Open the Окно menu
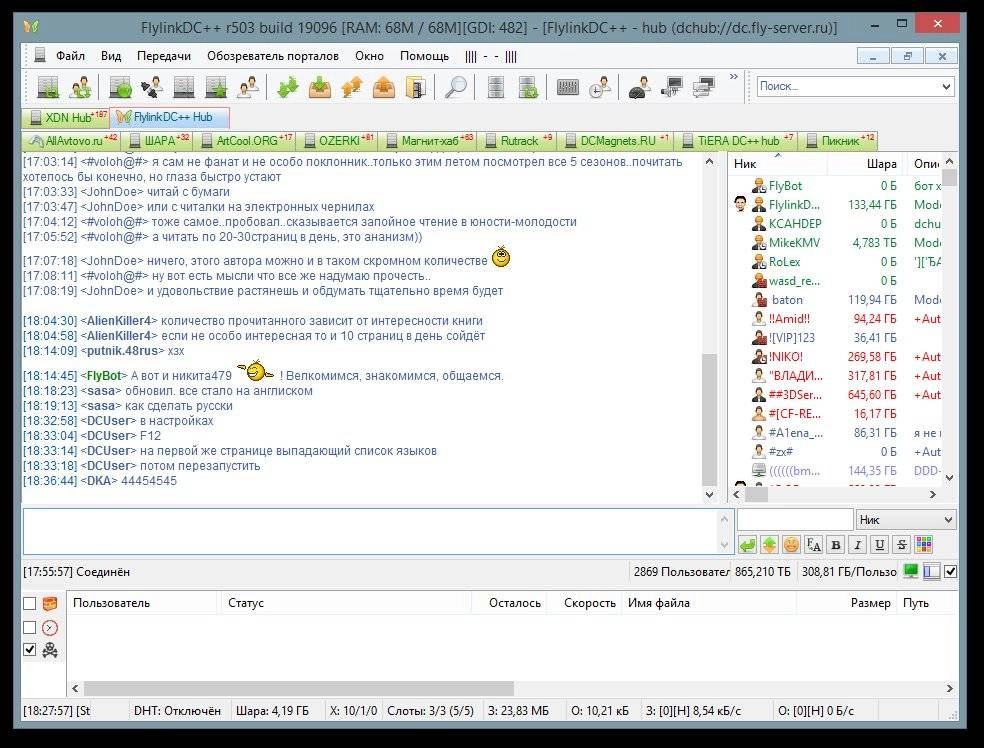This screenshot has width=984, height=748. pos(369,56)
